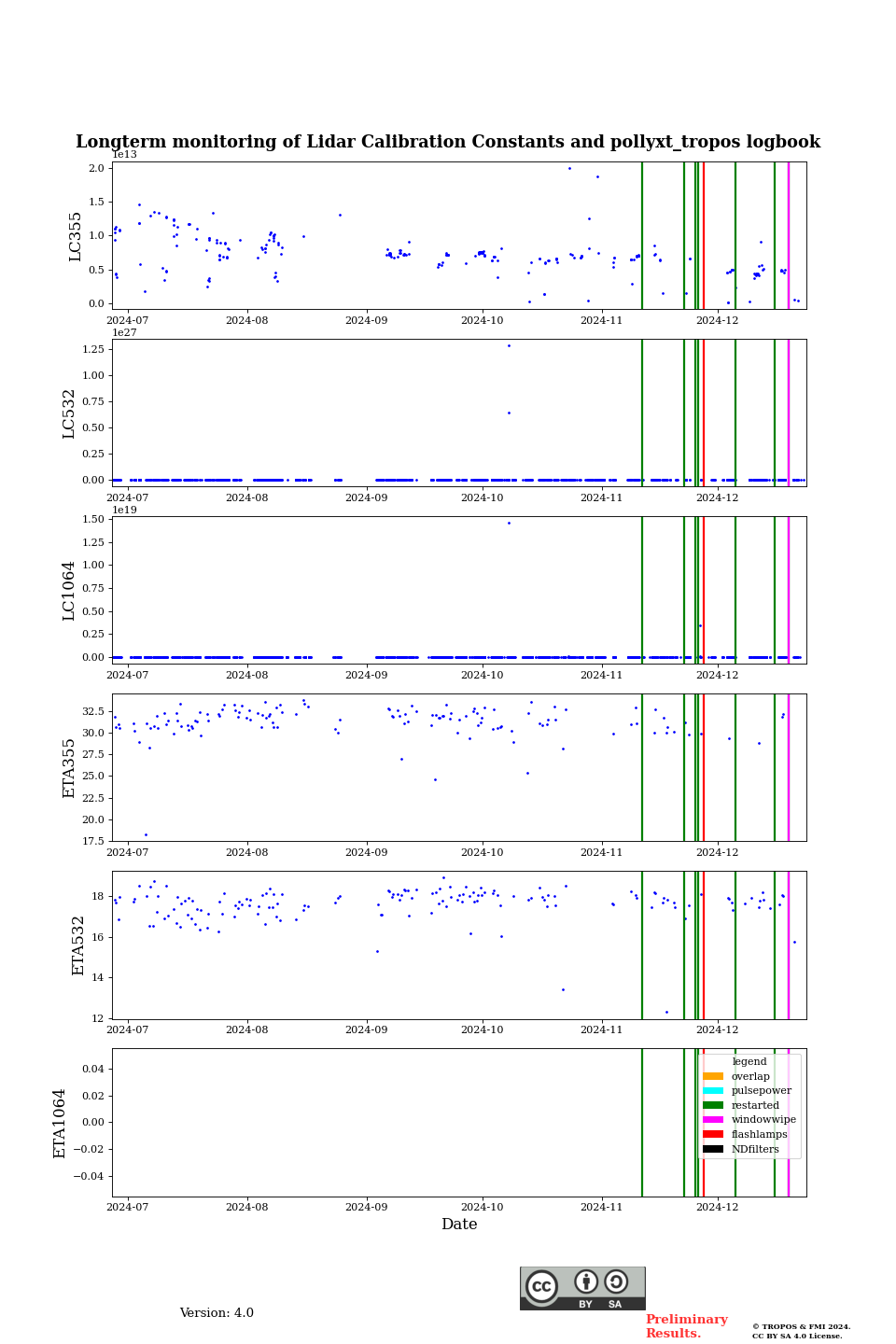Screen dimensions: 896x1344
Task: Click the 1e19 exponent above LC1064 plot
Action: 125,510
